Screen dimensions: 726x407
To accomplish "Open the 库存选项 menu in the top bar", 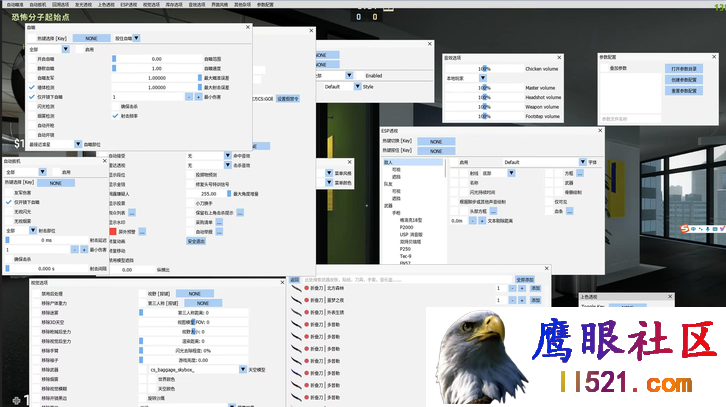I will coord(174,5).
